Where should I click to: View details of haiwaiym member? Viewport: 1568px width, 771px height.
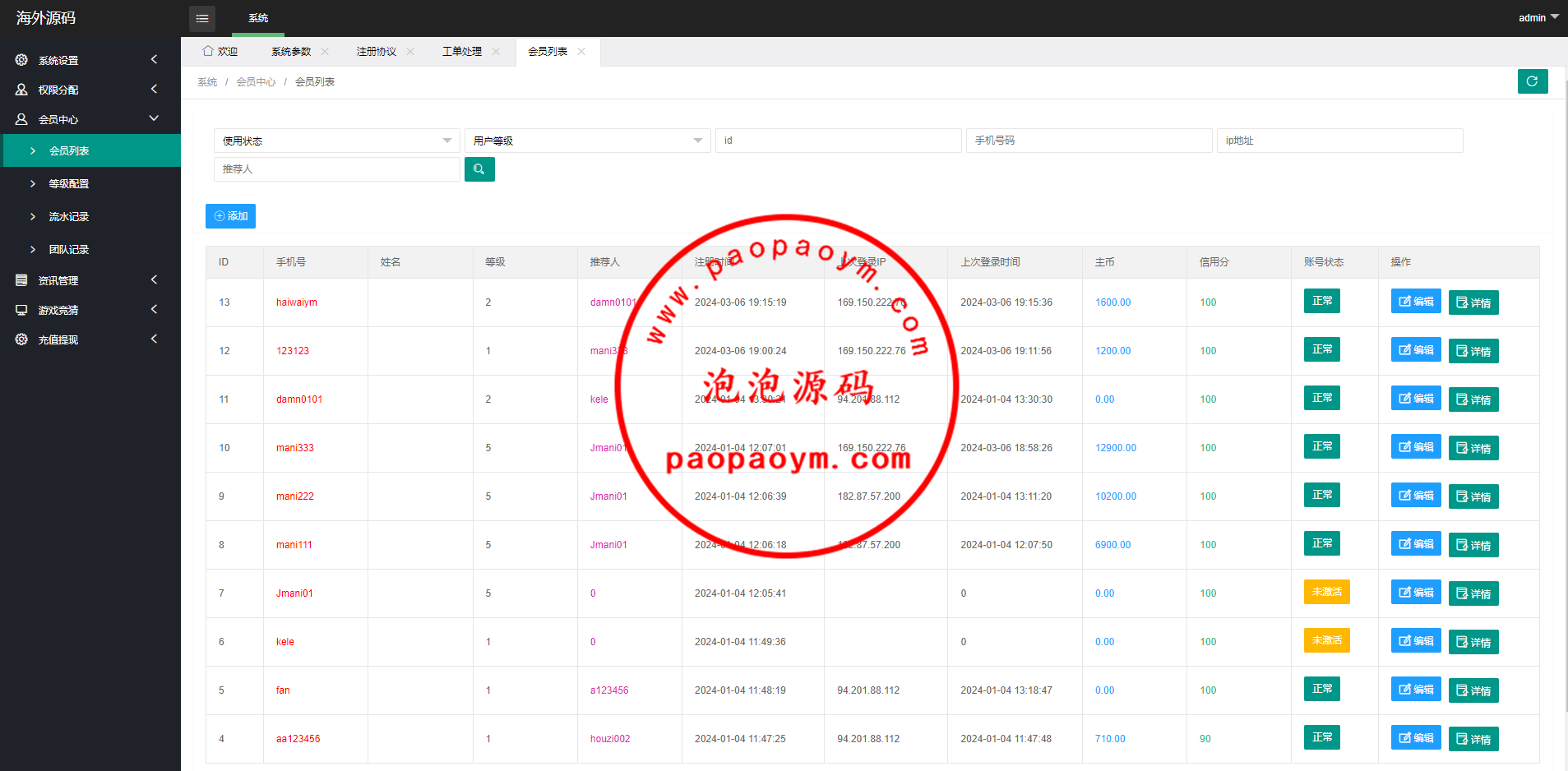click(x=1473, y=302)
